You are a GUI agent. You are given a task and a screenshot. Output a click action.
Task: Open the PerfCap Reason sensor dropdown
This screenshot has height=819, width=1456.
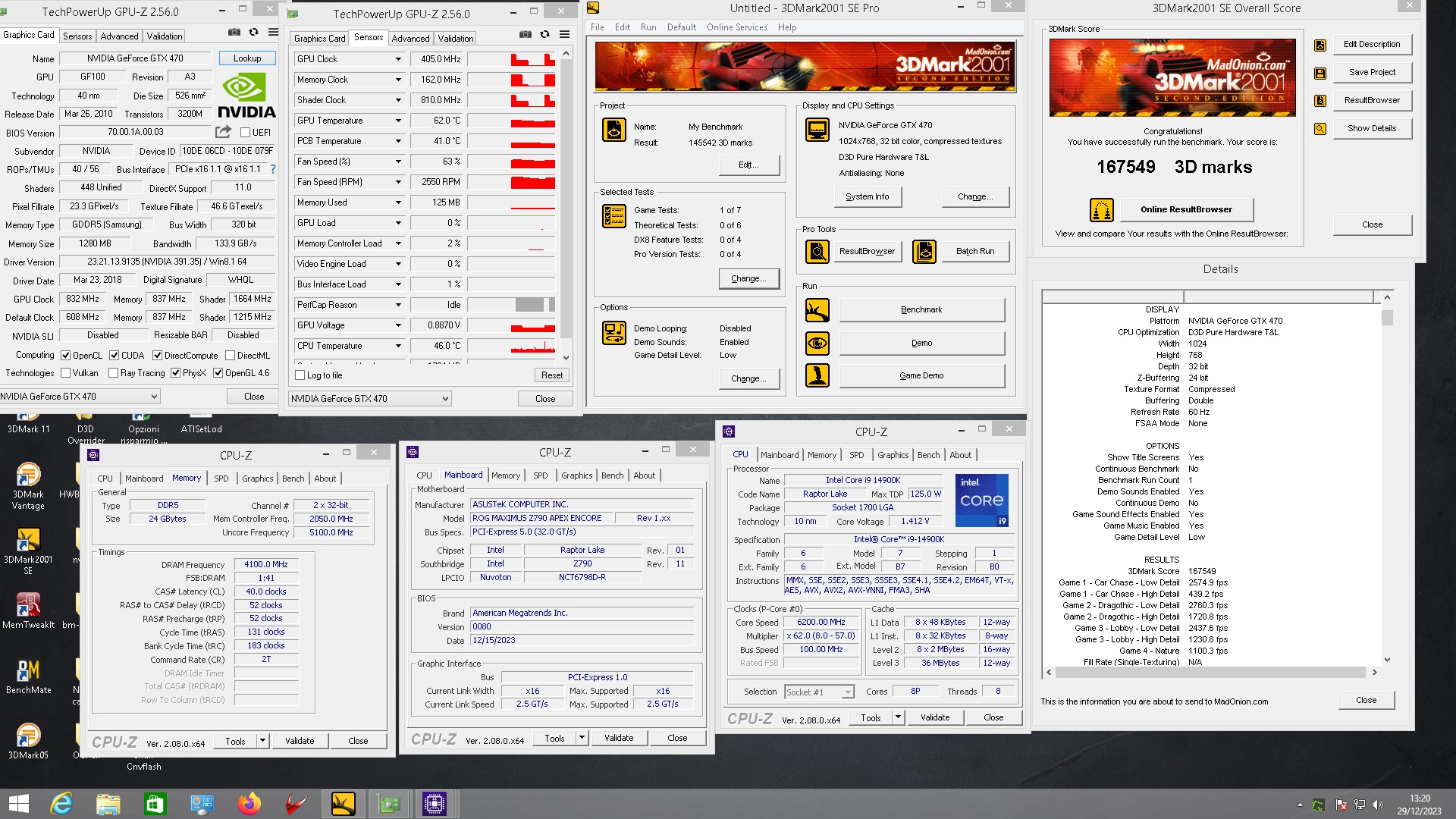397,305
